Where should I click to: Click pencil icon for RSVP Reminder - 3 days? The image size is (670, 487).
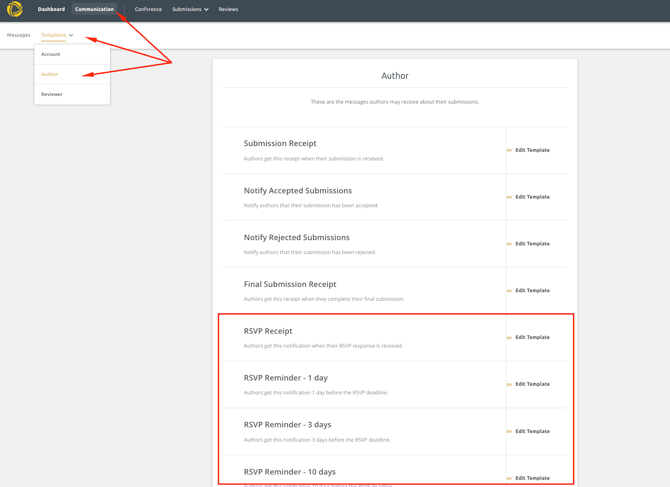click(509, 431)
